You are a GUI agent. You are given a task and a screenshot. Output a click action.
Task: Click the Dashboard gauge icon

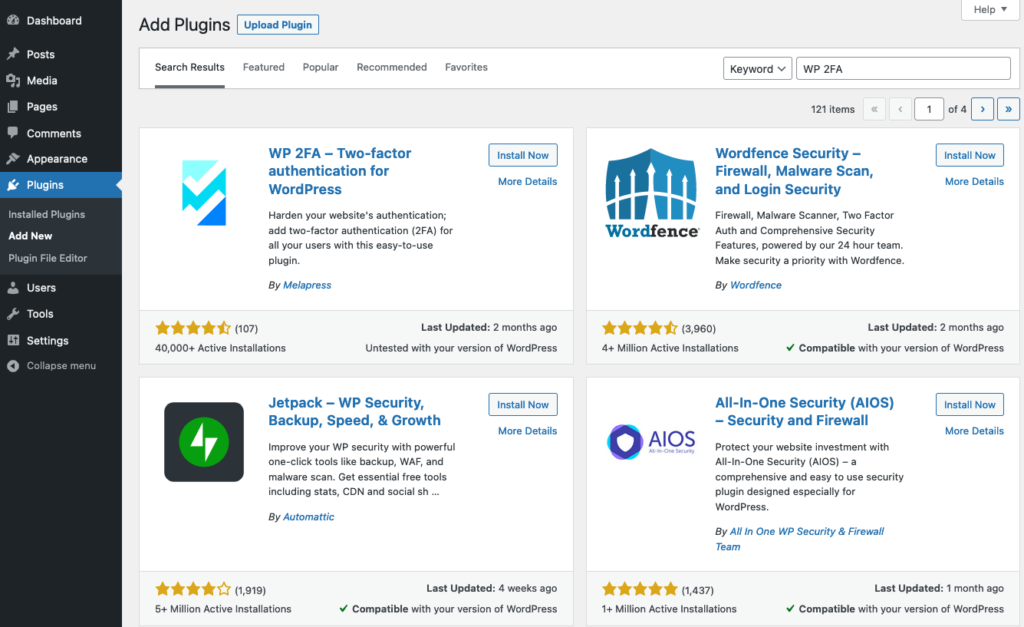(x=13, y=20)
